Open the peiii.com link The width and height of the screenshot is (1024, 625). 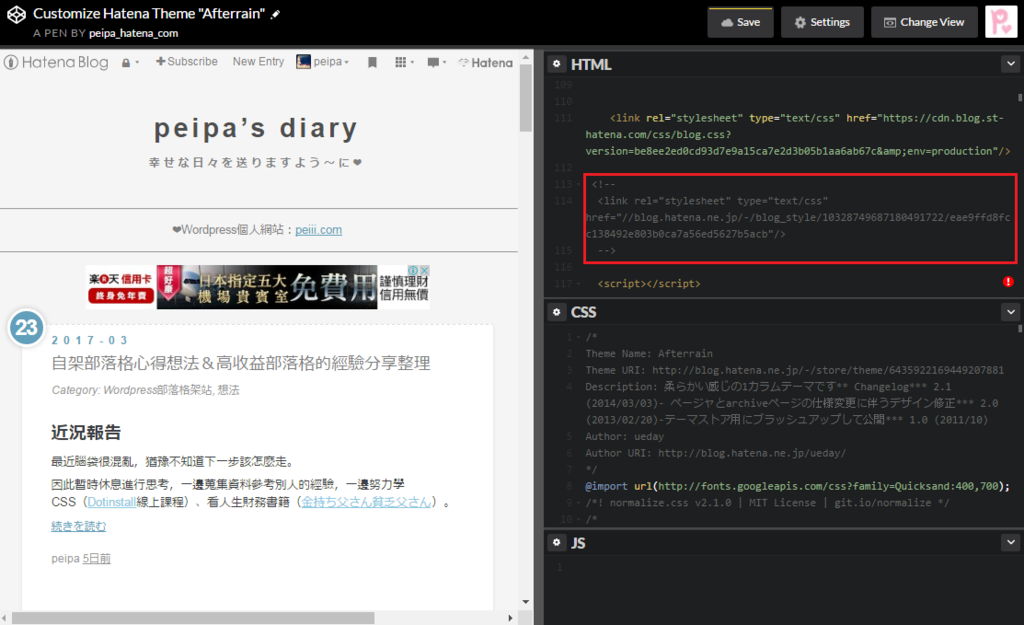[x=318, y=230]
